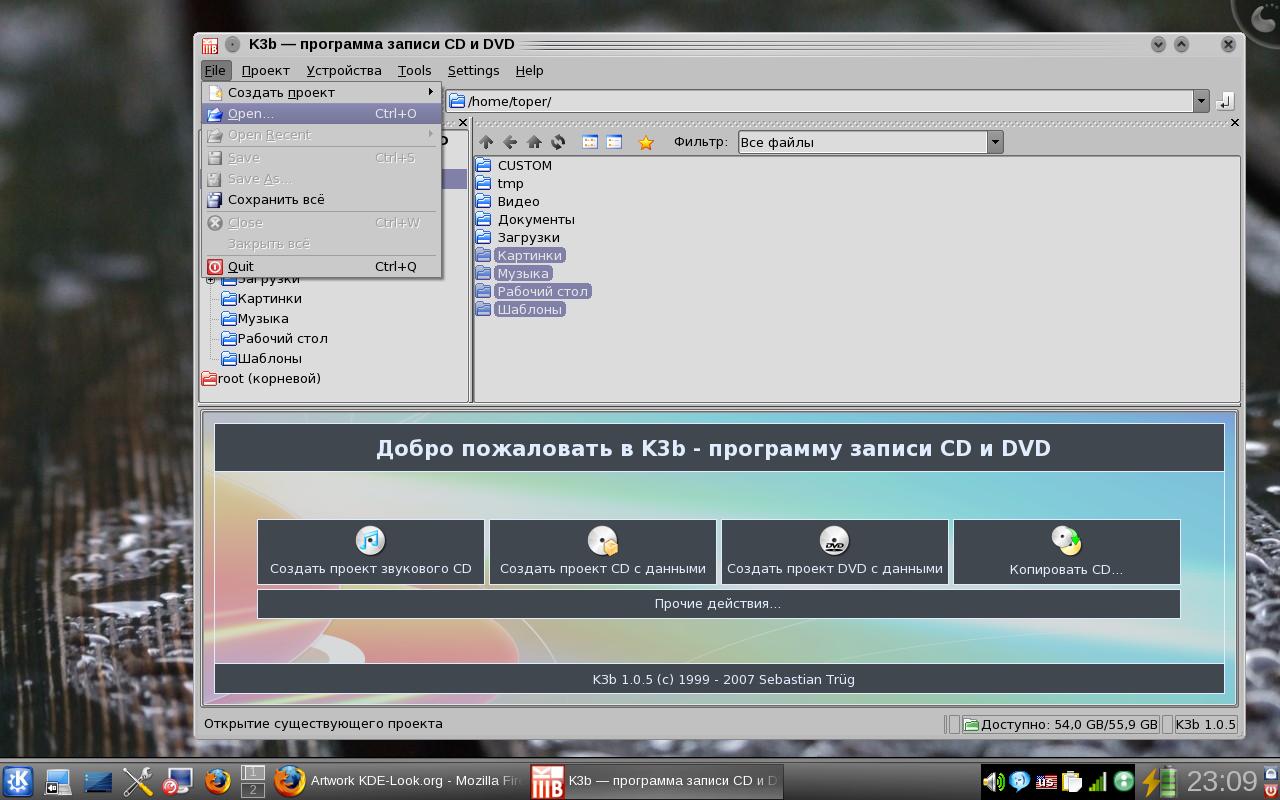Image resolution: width=1280 pixels, height=800 pixels.
Task: Expand the Загрузки tree node
Action: click(x=211, y=280)
